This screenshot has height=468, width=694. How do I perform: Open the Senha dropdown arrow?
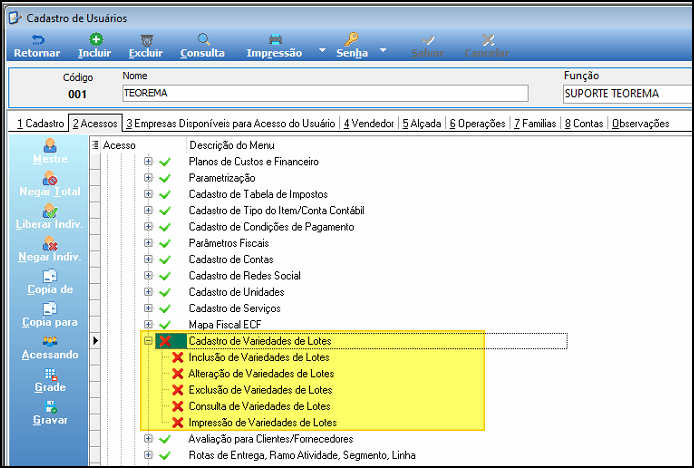[383, 50]
